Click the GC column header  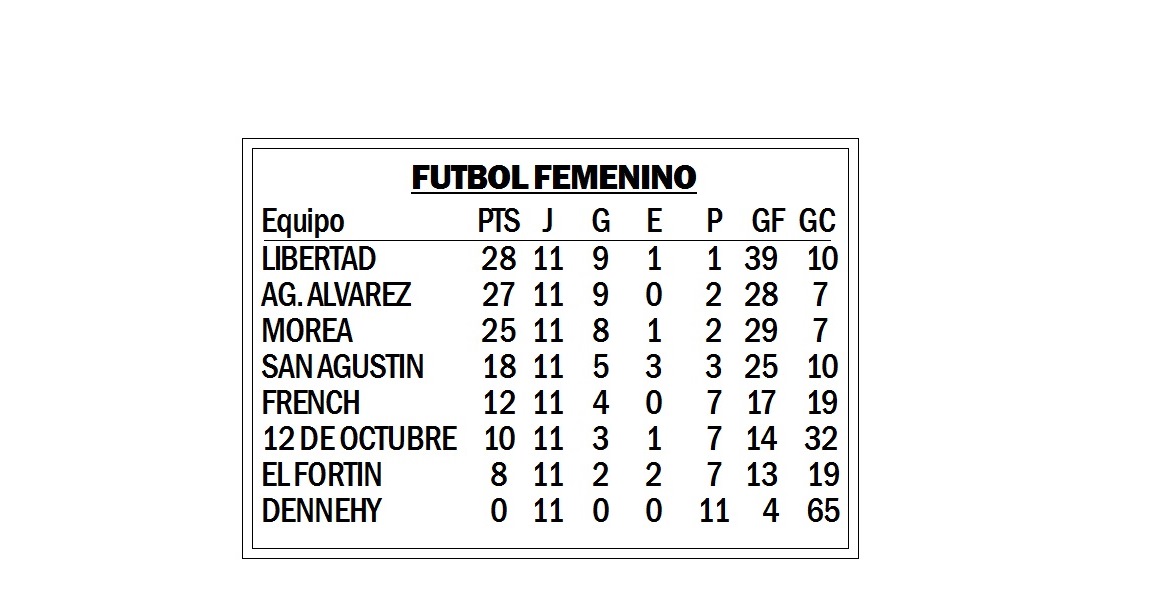coord(817,221)
